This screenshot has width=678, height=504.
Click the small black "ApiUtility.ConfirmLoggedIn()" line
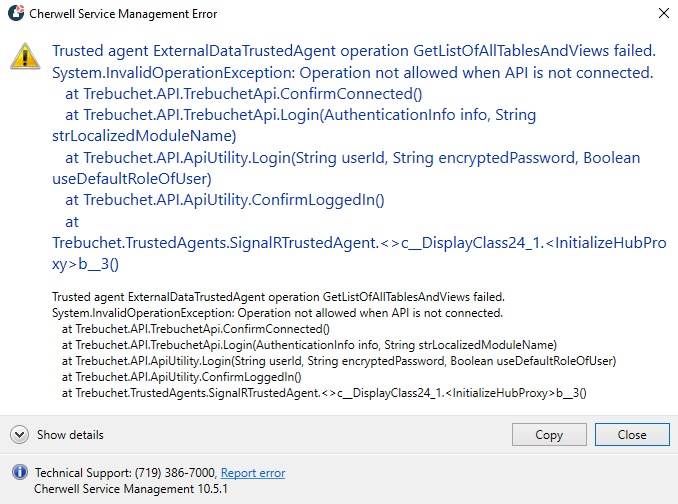pos(180,377)
